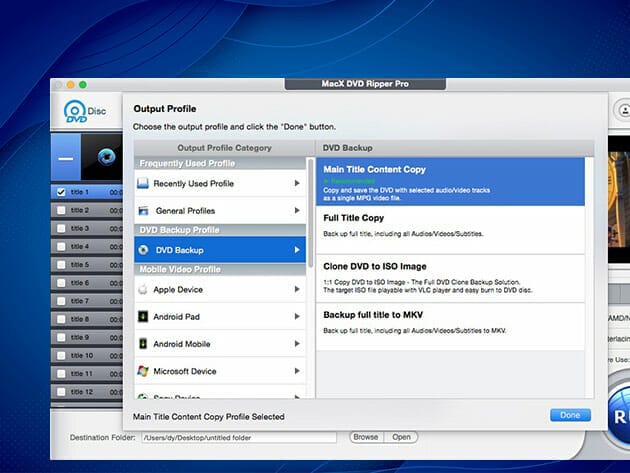Click the Browse button
Viewport: 630px width, 473px height.
click(365, 437)
